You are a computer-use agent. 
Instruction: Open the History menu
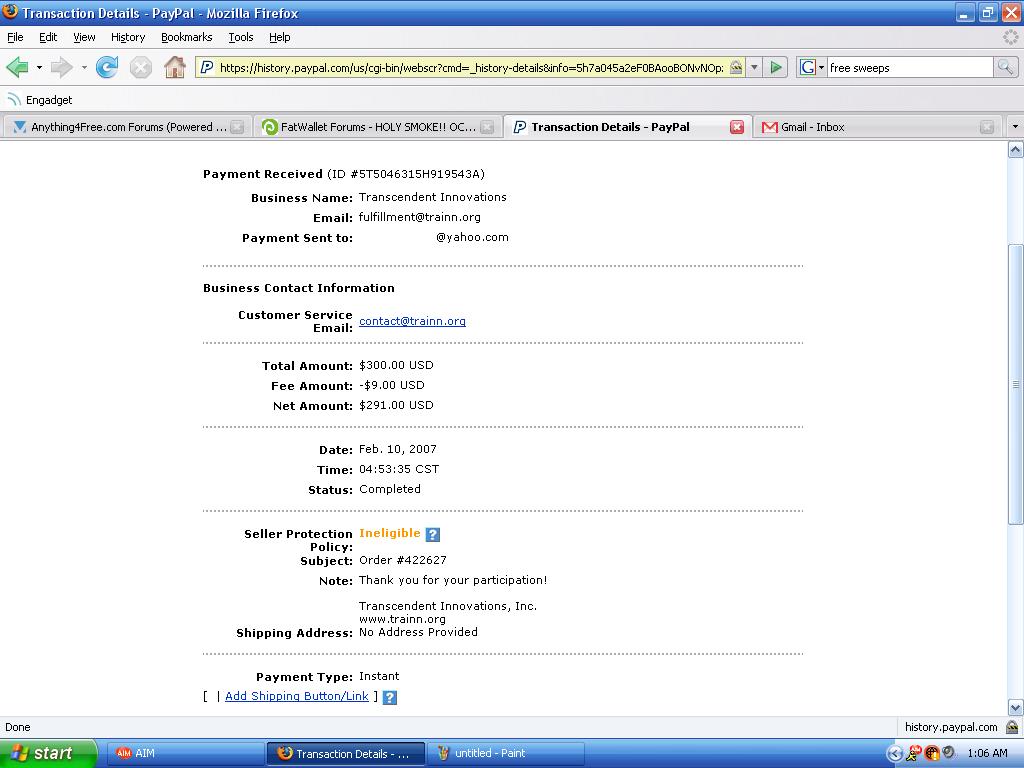(x=128, y=37)
